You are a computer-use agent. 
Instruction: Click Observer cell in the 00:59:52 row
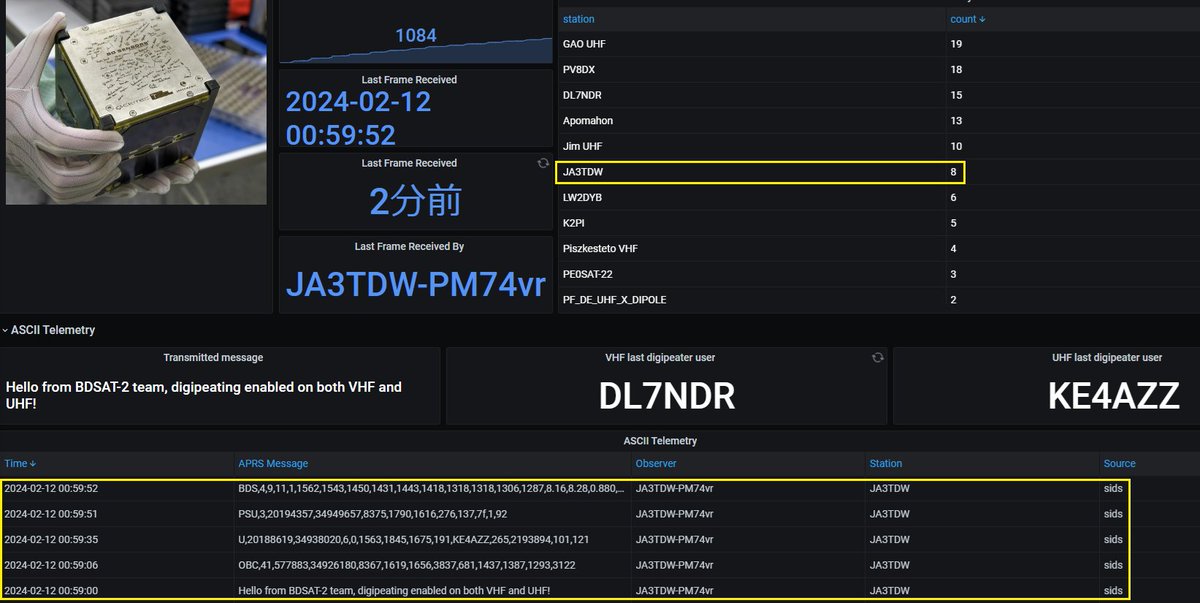(x=675, y=489)
